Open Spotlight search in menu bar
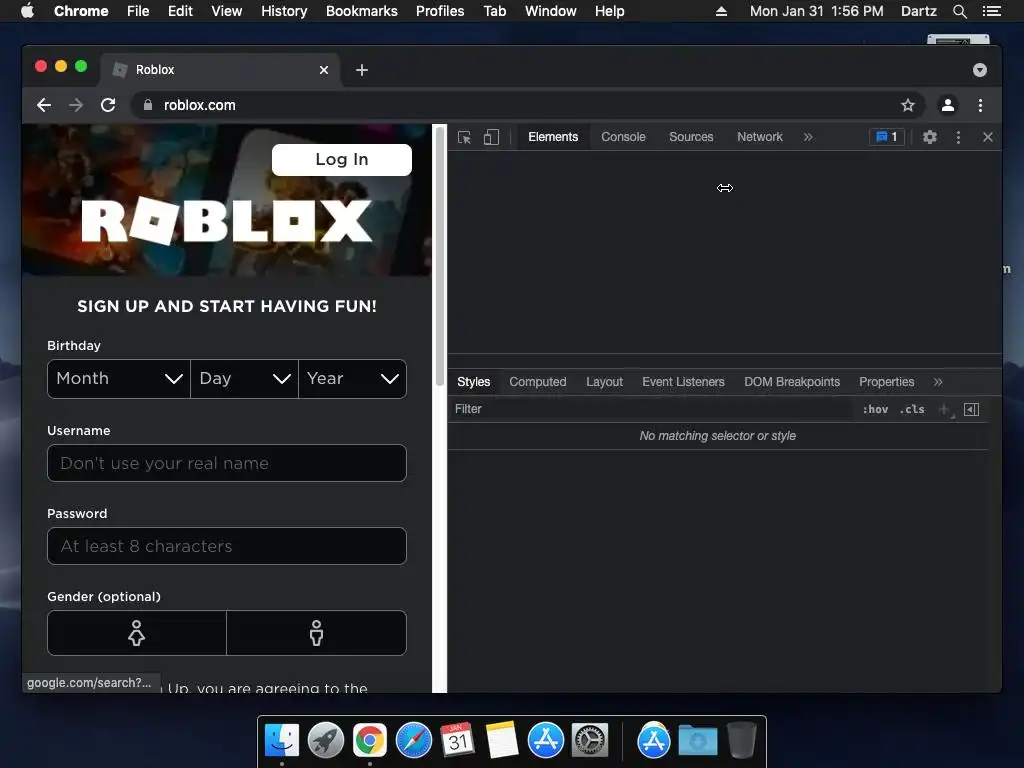The image size is (1024, 768). point(959,11)
